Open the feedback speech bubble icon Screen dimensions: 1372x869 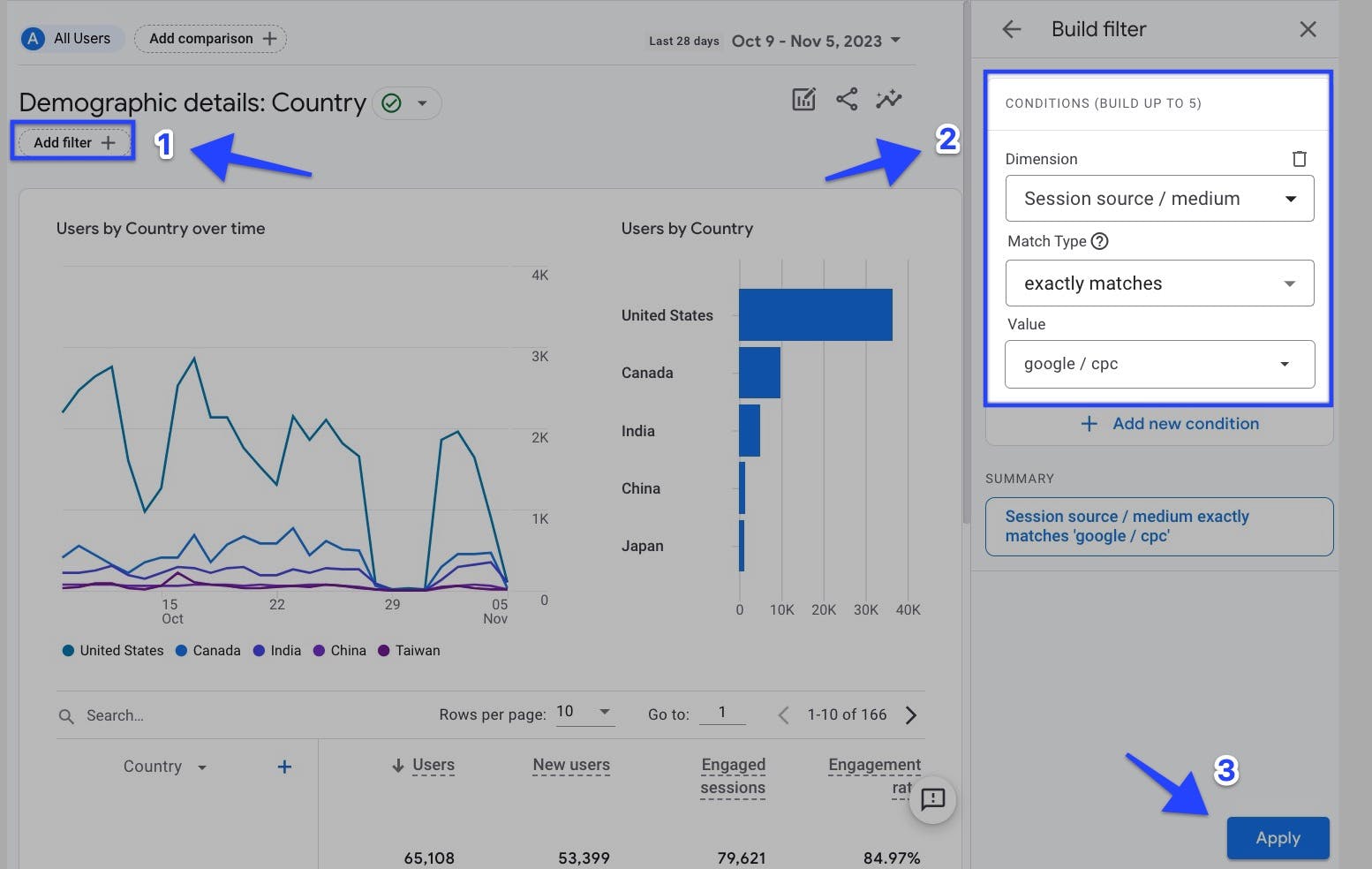[931, 800]
